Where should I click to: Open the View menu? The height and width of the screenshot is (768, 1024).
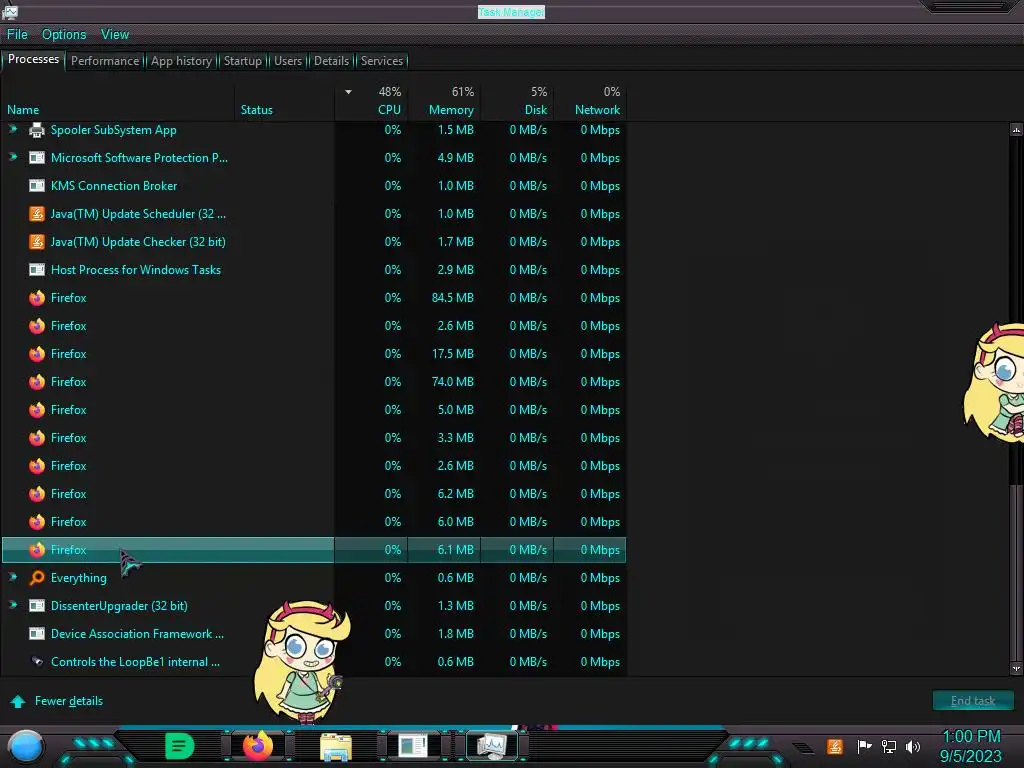coord(115,35)
